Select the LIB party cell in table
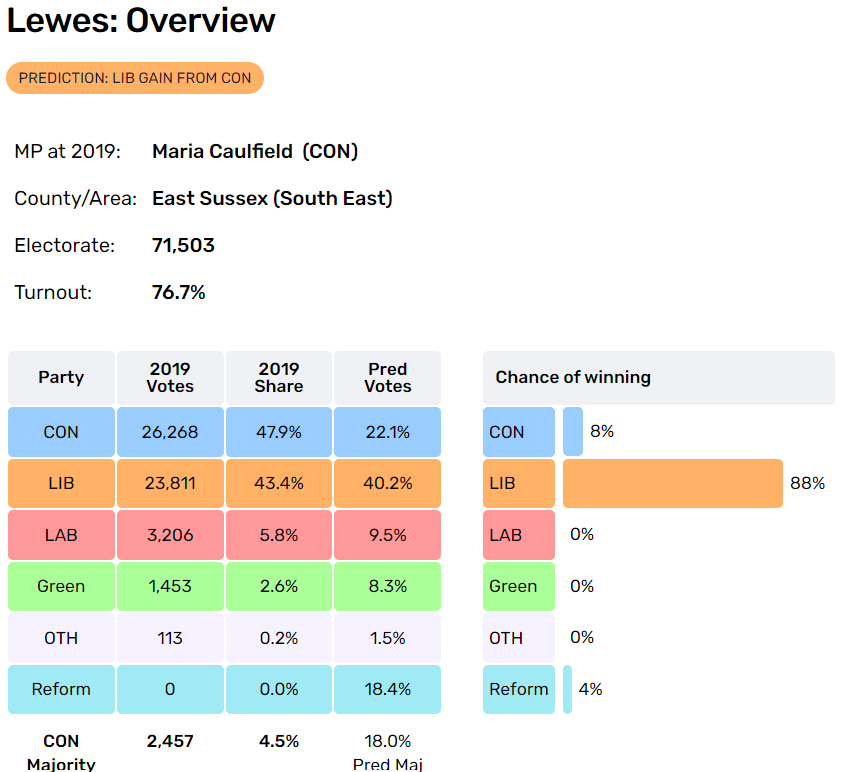This screenshot has width=860, height=772. point(61,483)
